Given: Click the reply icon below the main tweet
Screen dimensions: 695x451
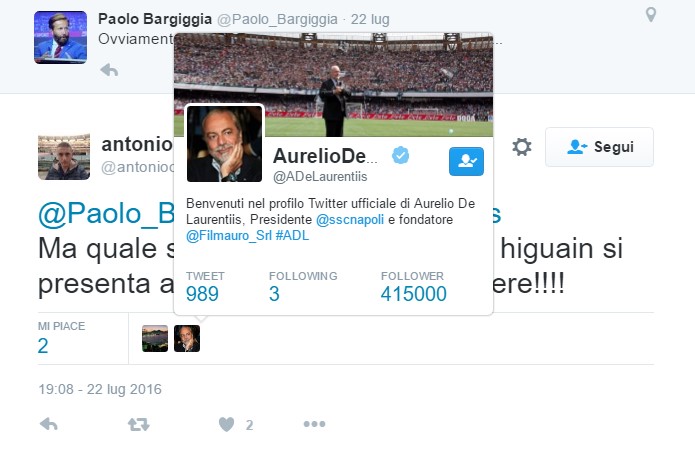Looking at the screenshot, I should (49, 424).
